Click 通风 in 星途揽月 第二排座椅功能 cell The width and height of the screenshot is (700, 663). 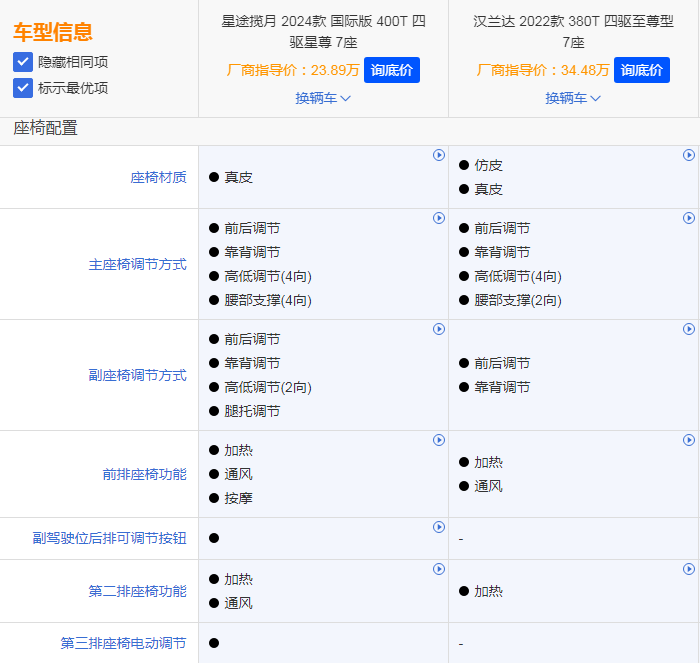[x=238, y=603]
